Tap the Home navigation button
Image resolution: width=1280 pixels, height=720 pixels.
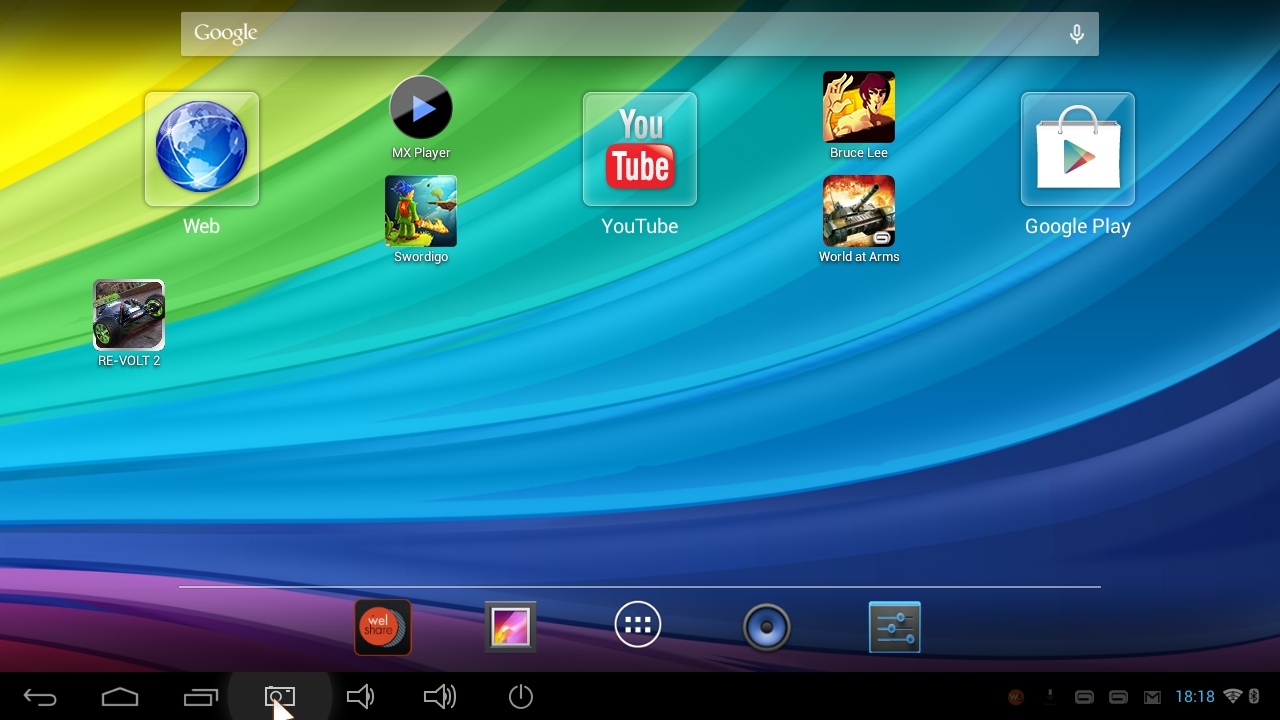click(120, 697)
